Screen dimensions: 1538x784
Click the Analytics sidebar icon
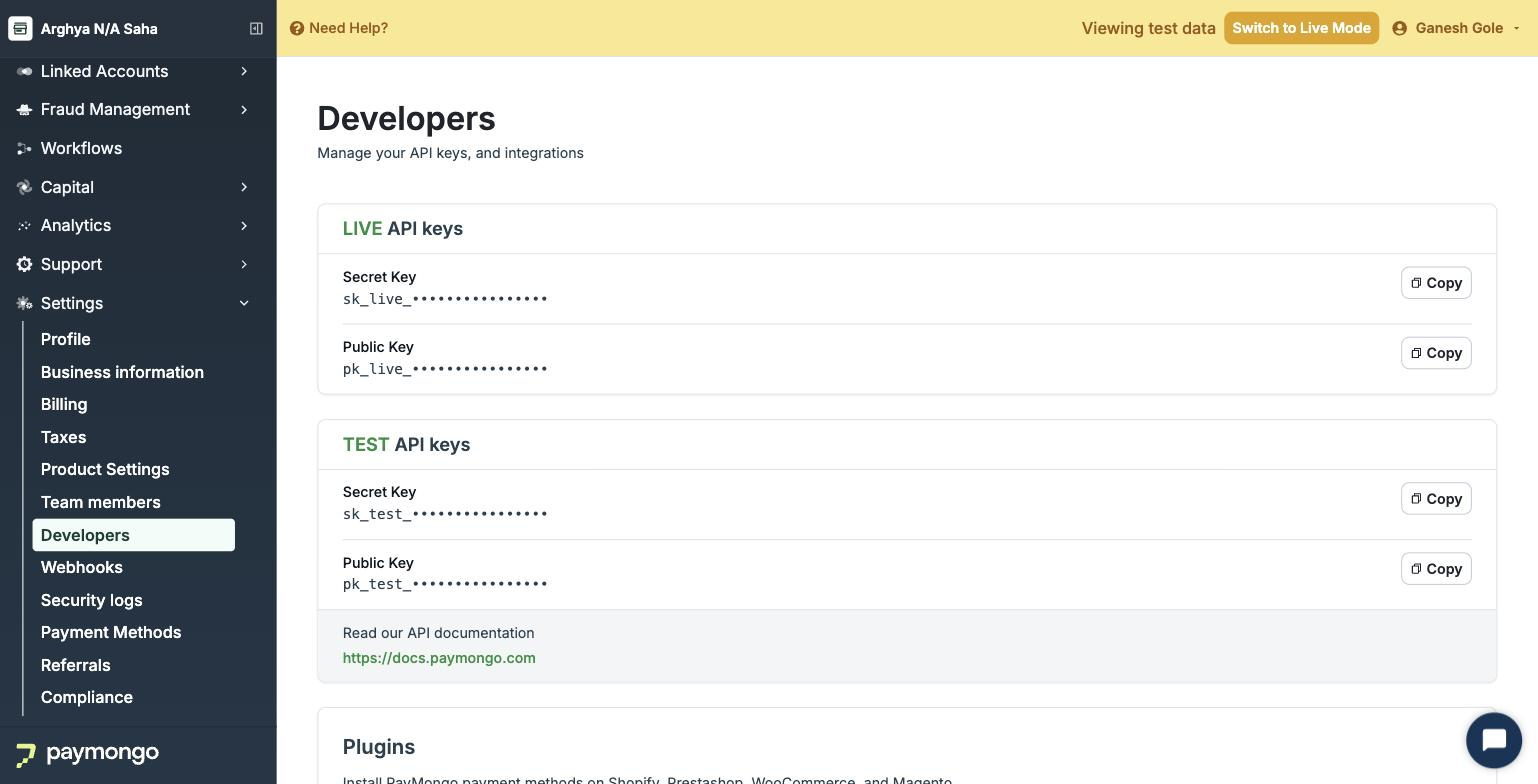pyautogui.click(x=24, y=226)
